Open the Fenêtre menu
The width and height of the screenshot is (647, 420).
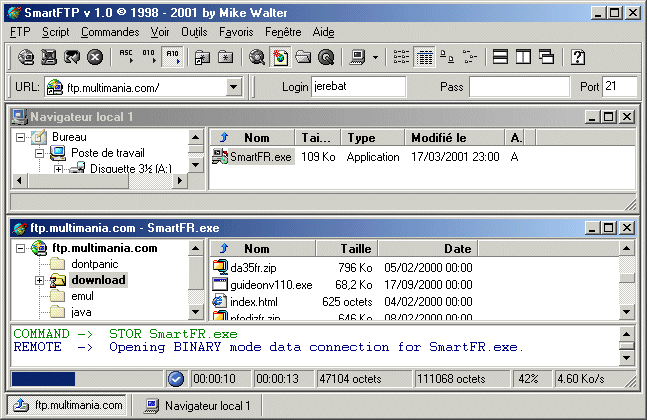click(283, 32)
